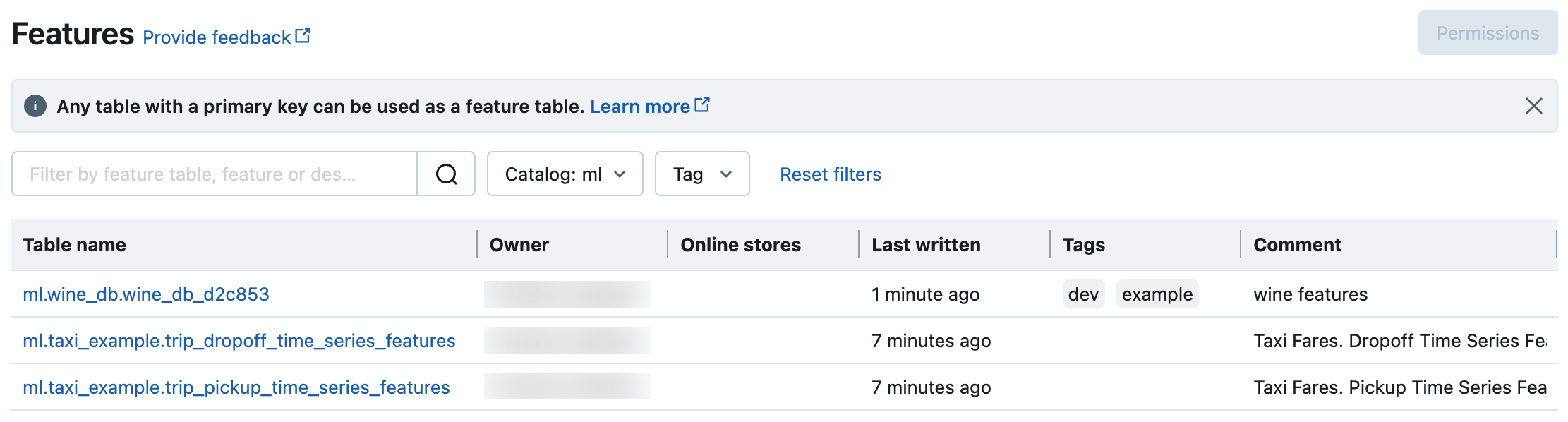The height and width of the screenshot is (422, 1568).
Task: Open the trip_dropoff_time_series_features table
Action: tap(239, 341)
